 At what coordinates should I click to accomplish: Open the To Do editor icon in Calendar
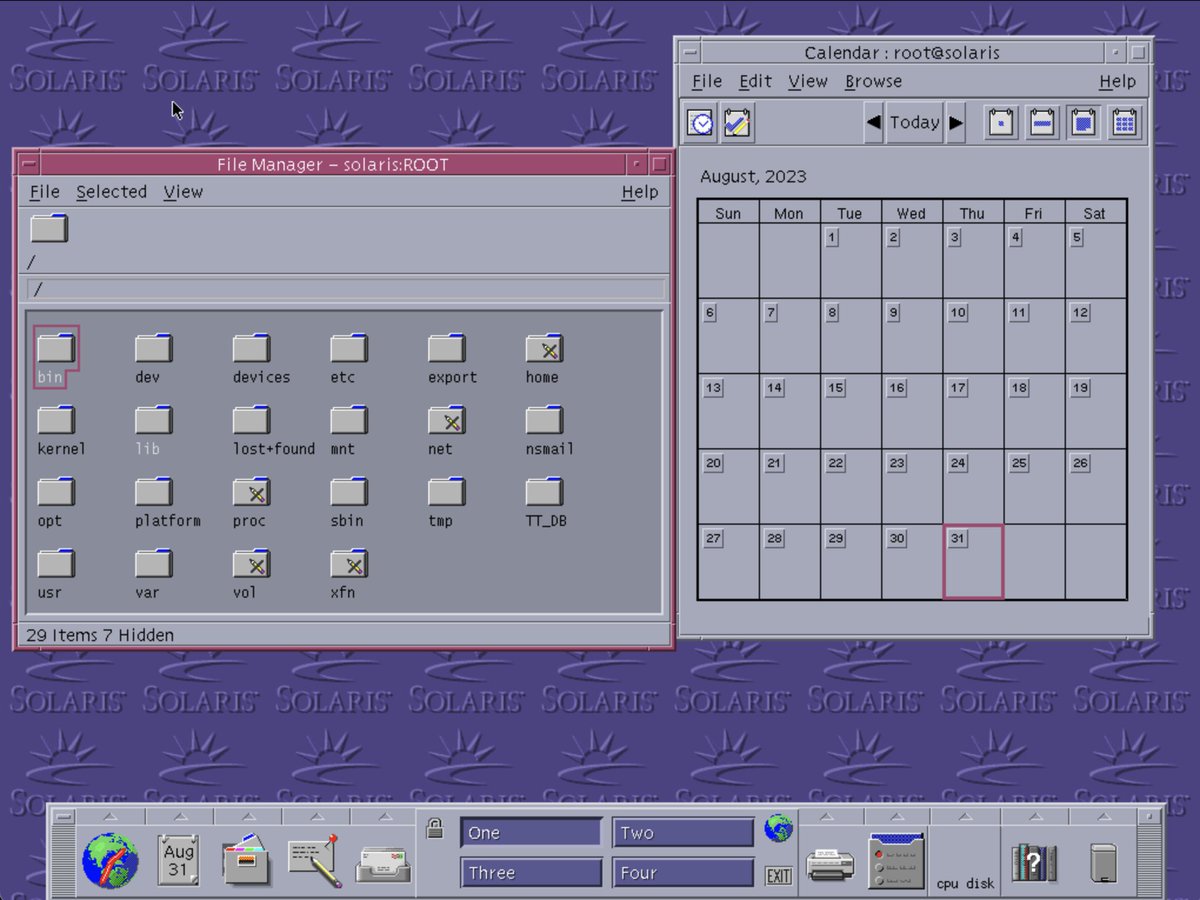(738, 123)
